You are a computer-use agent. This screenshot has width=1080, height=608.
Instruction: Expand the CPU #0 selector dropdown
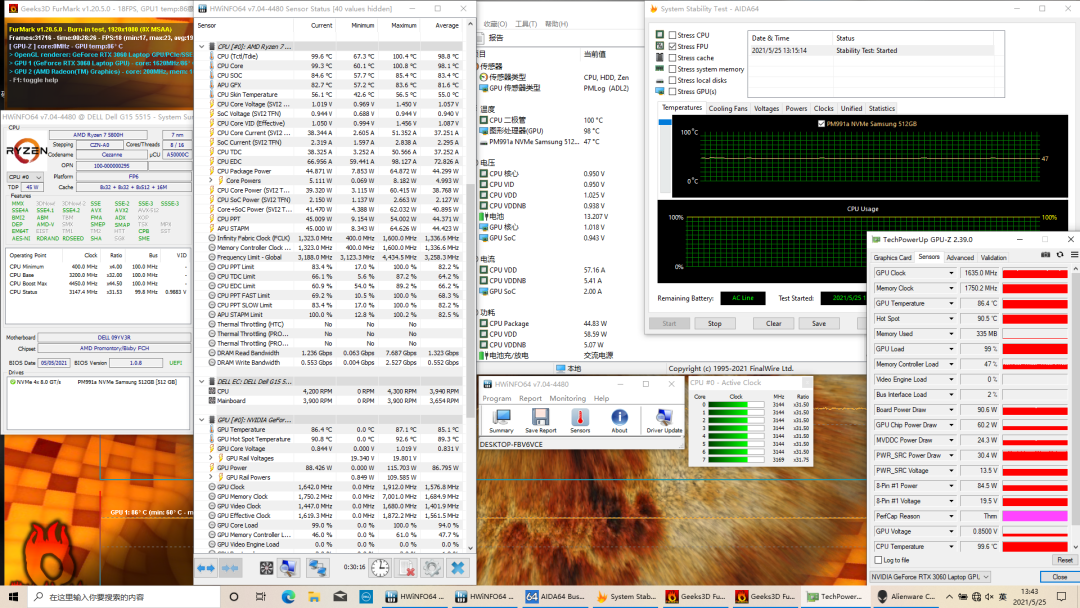[x=40, y=177]
